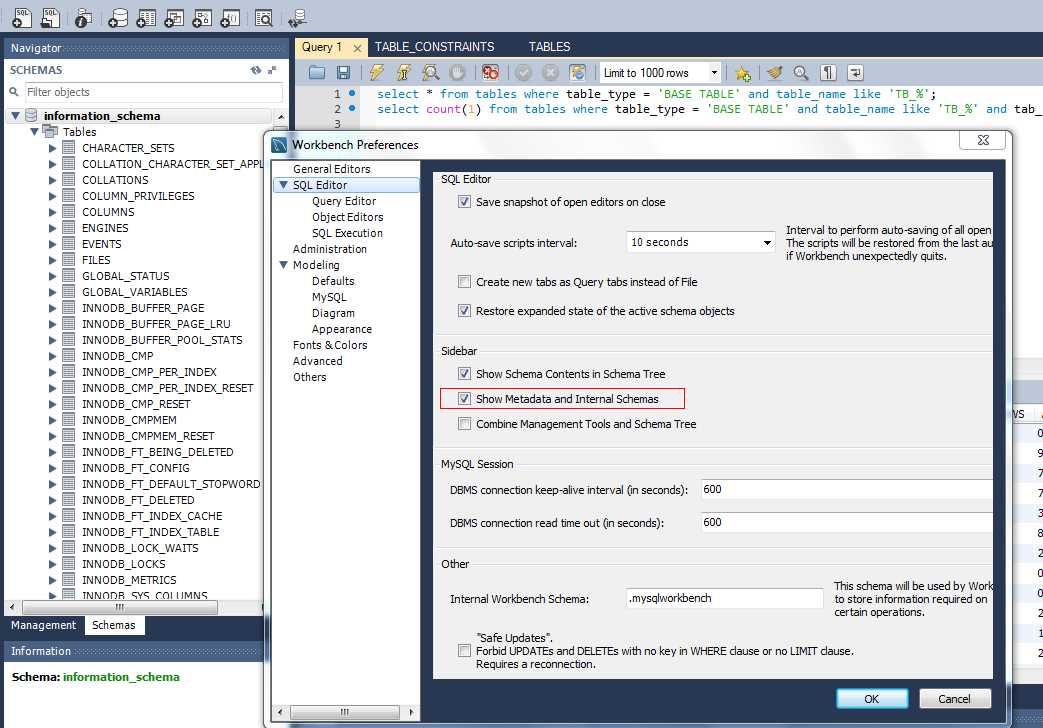Toggle stop-on-error execution icon
This screenshot has width=1043, height=728.
tap(490, 73)
